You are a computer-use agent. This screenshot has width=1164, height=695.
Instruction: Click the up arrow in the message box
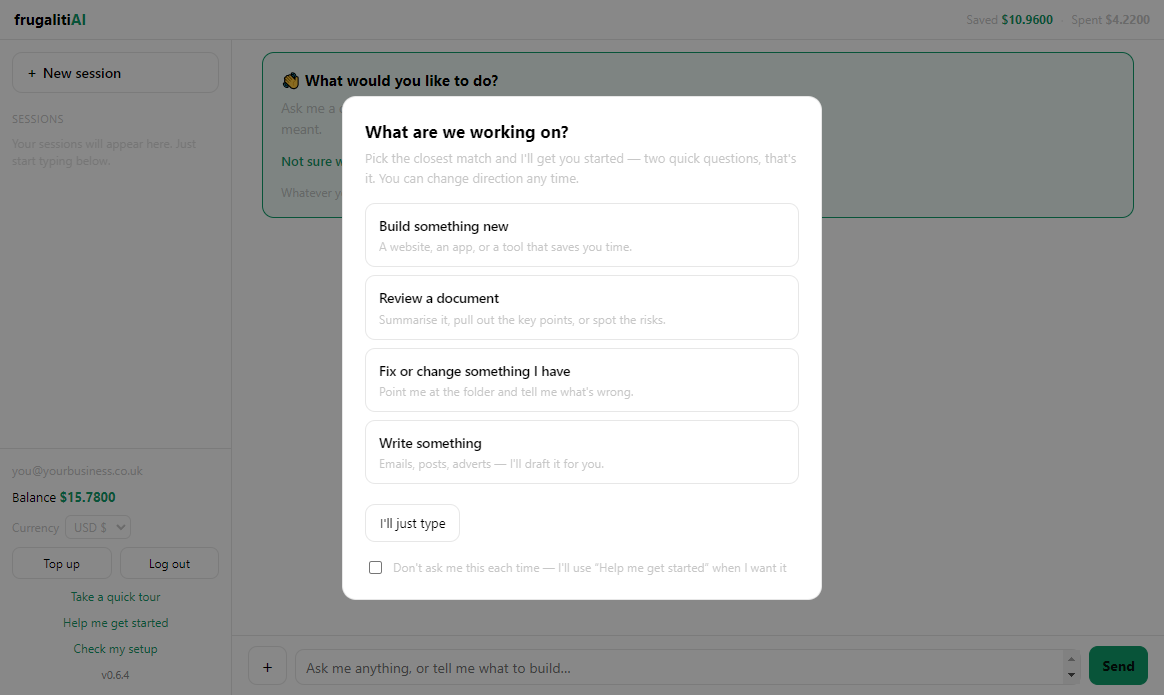1070,659
